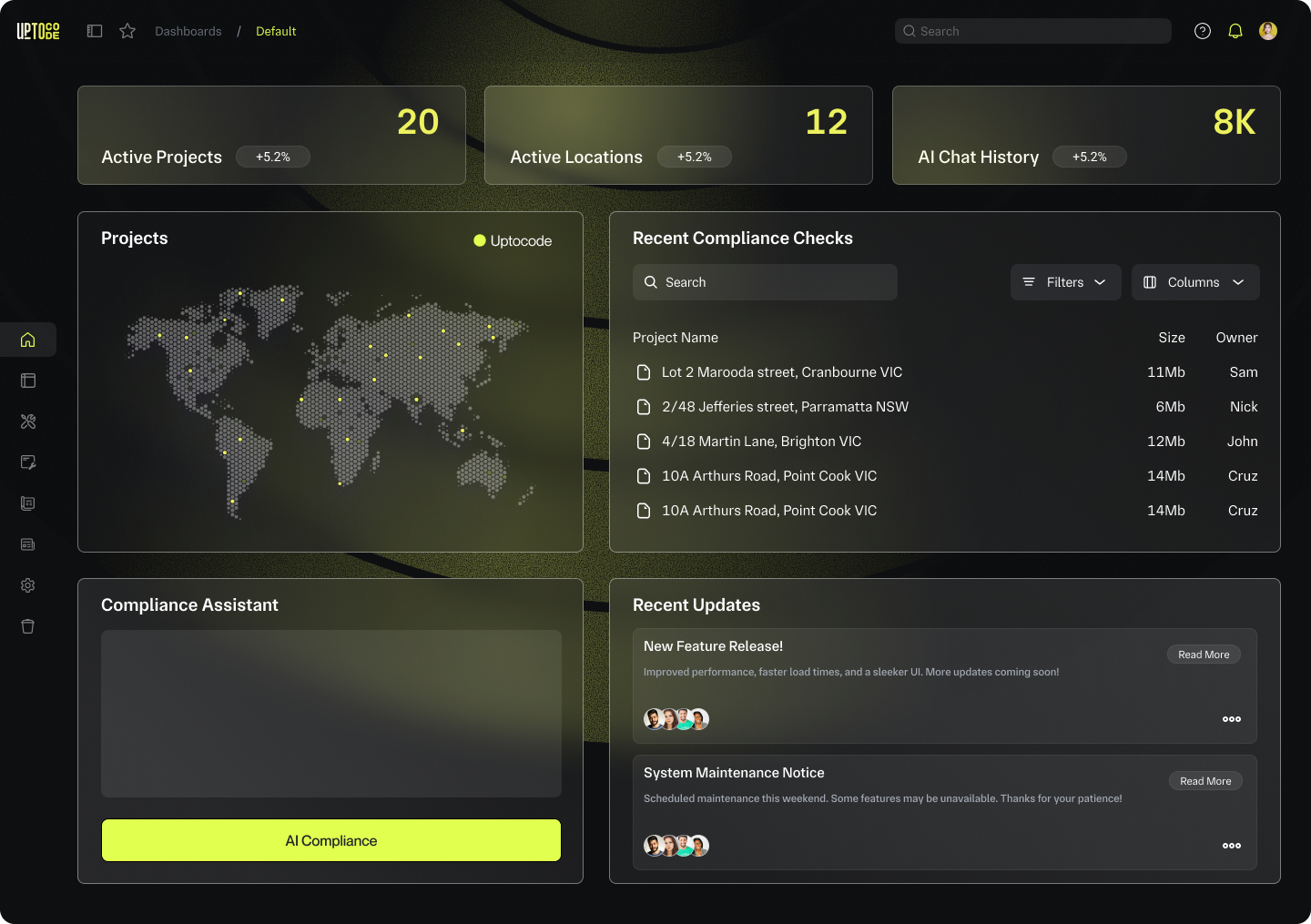1311x924 pixels.
Task: Focus the compliance checks Search field
Action: coord(765,282)
